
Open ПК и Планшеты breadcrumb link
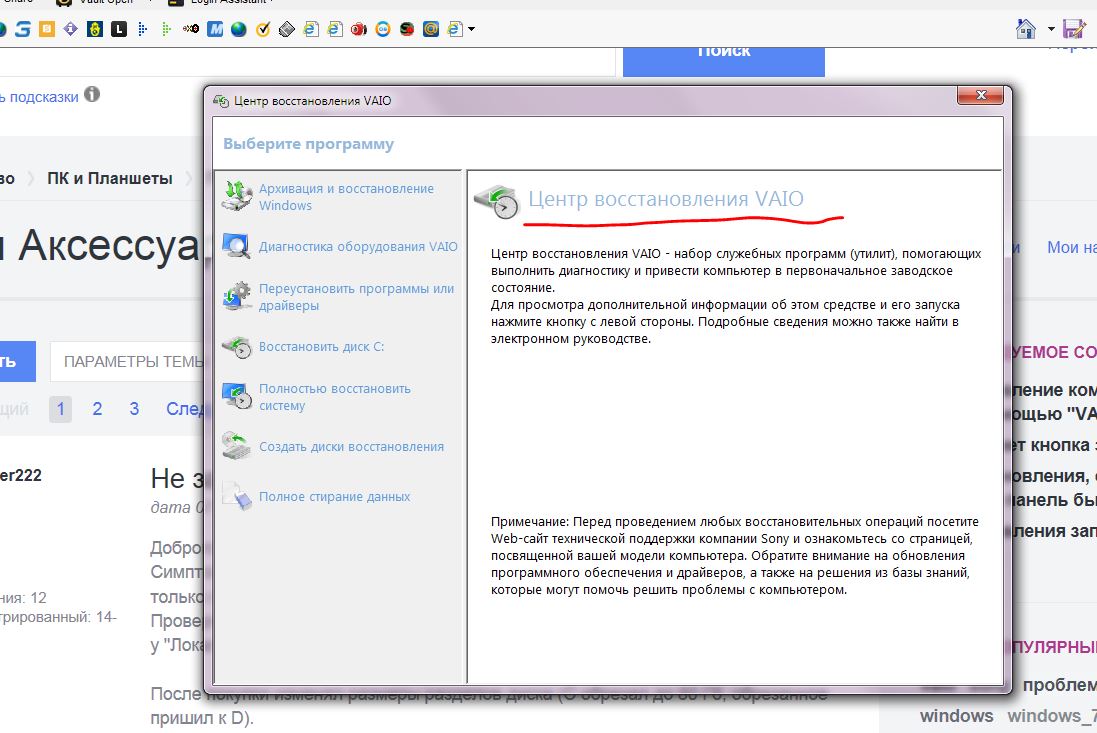[110, 178]
